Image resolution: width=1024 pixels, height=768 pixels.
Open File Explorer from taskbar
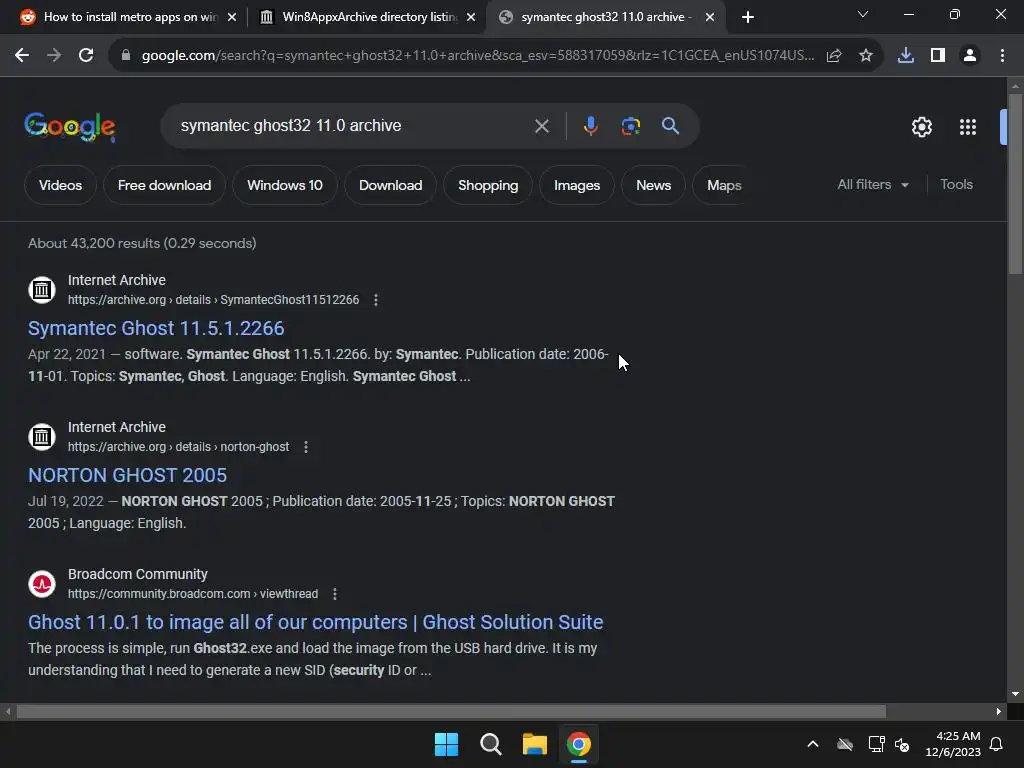[535, 744]
